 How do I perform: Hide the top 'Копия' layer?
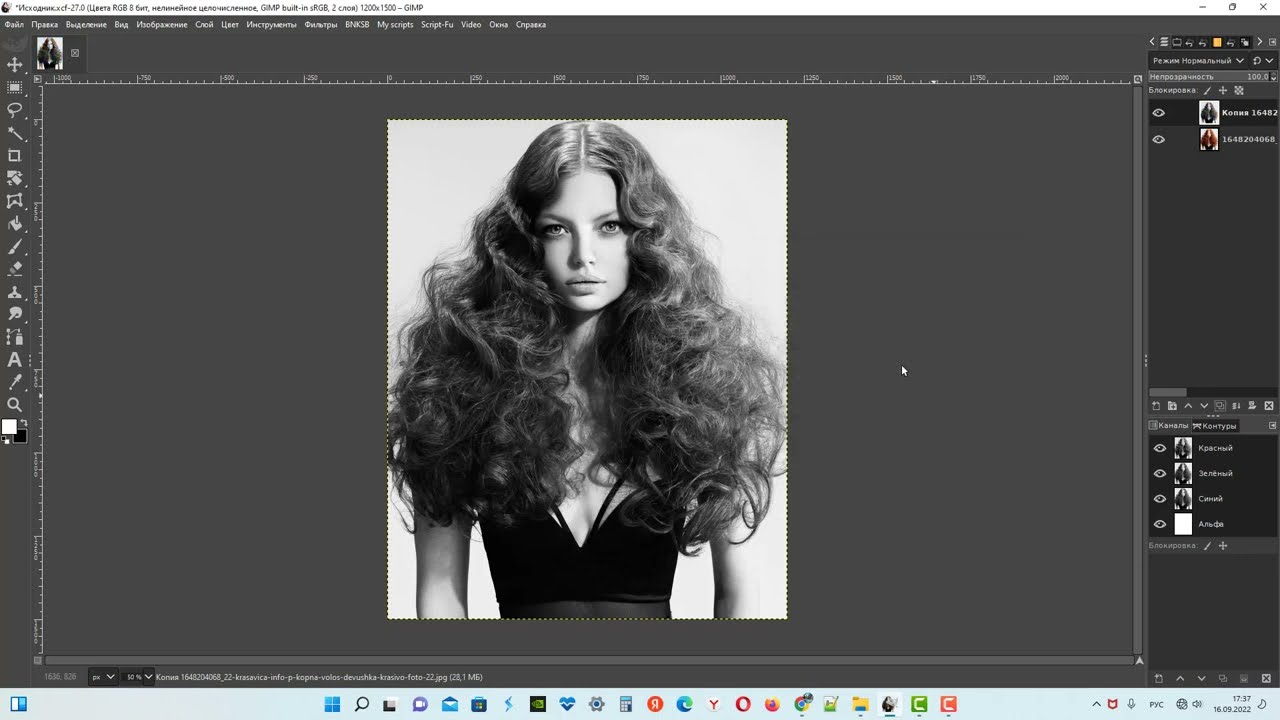pos(1158,113)
